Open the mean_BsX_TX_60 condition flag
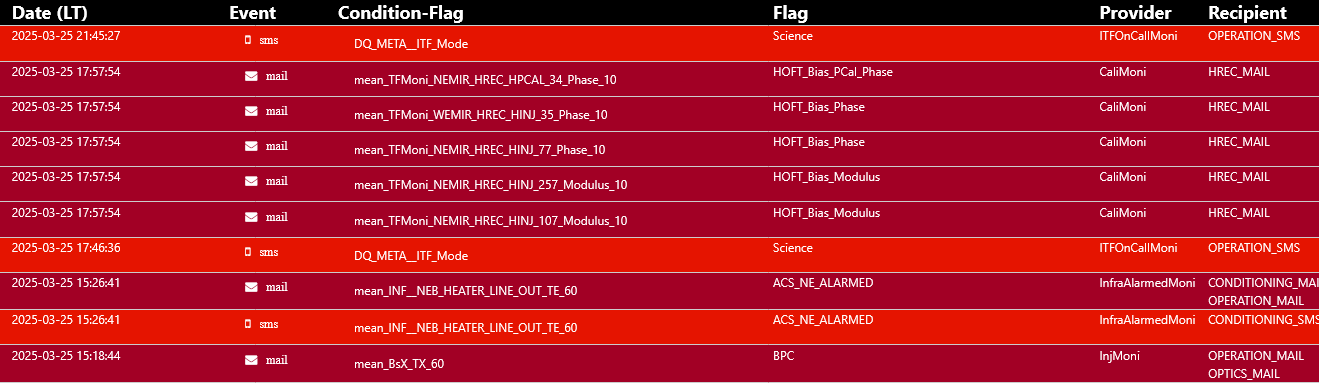 pyautogui.click(x=399, y=364)
